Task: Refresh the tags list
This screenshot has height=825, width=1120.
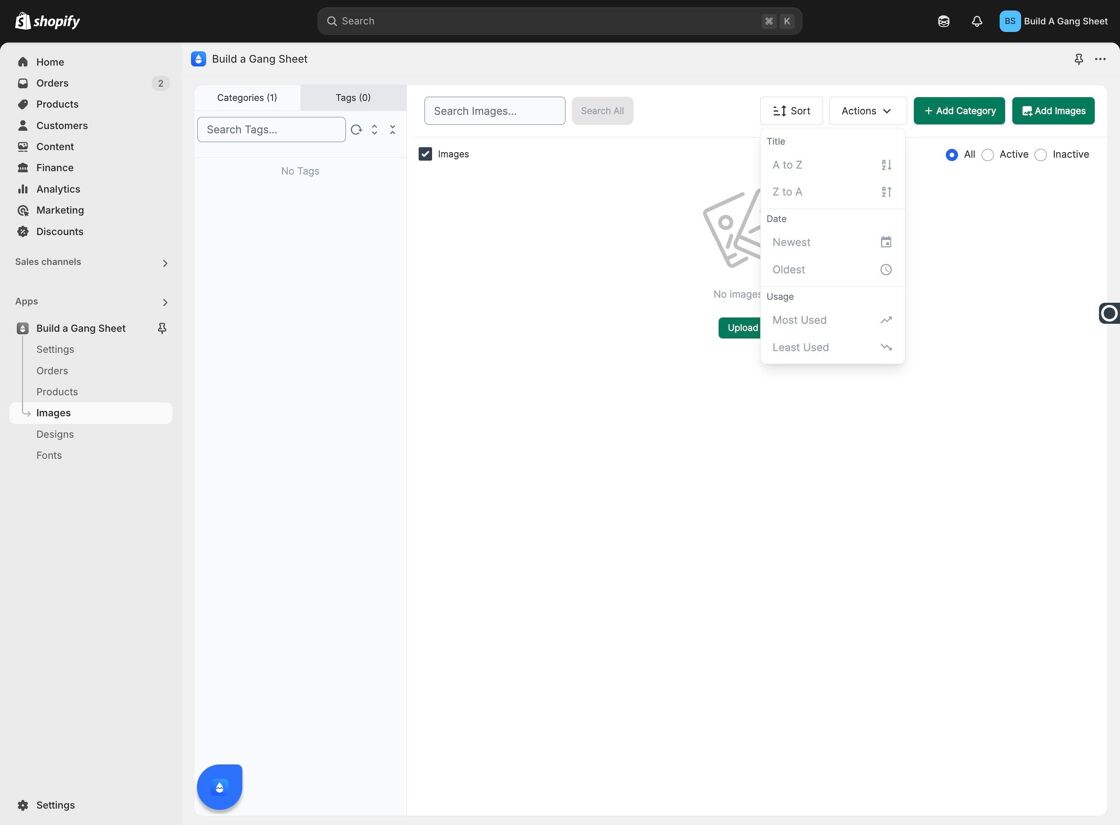Action: 356,129
